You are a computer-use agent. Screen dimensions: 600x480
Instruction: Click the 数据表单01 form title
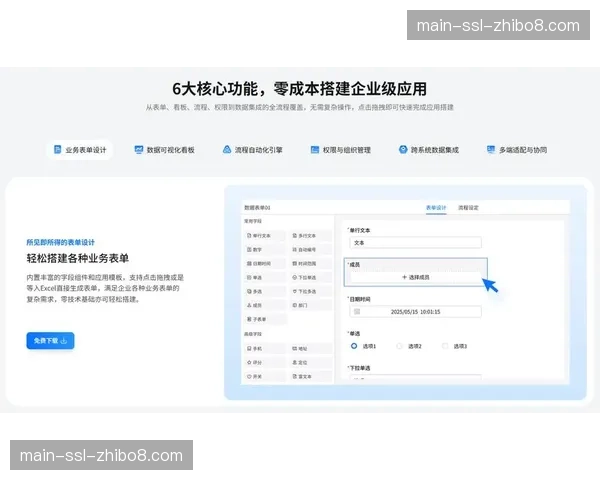click(257, 207)
